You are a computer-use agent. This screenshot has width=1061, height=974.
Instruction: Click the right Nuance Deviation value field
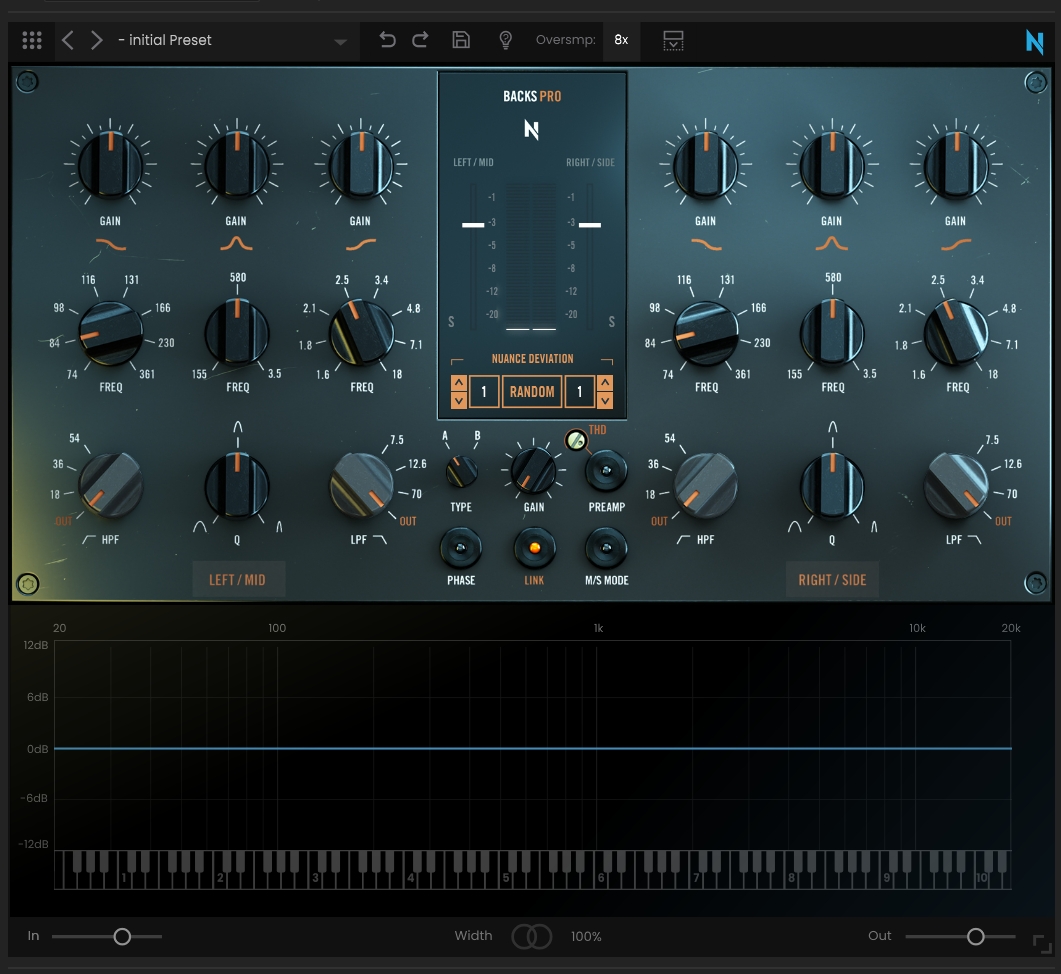580,392
